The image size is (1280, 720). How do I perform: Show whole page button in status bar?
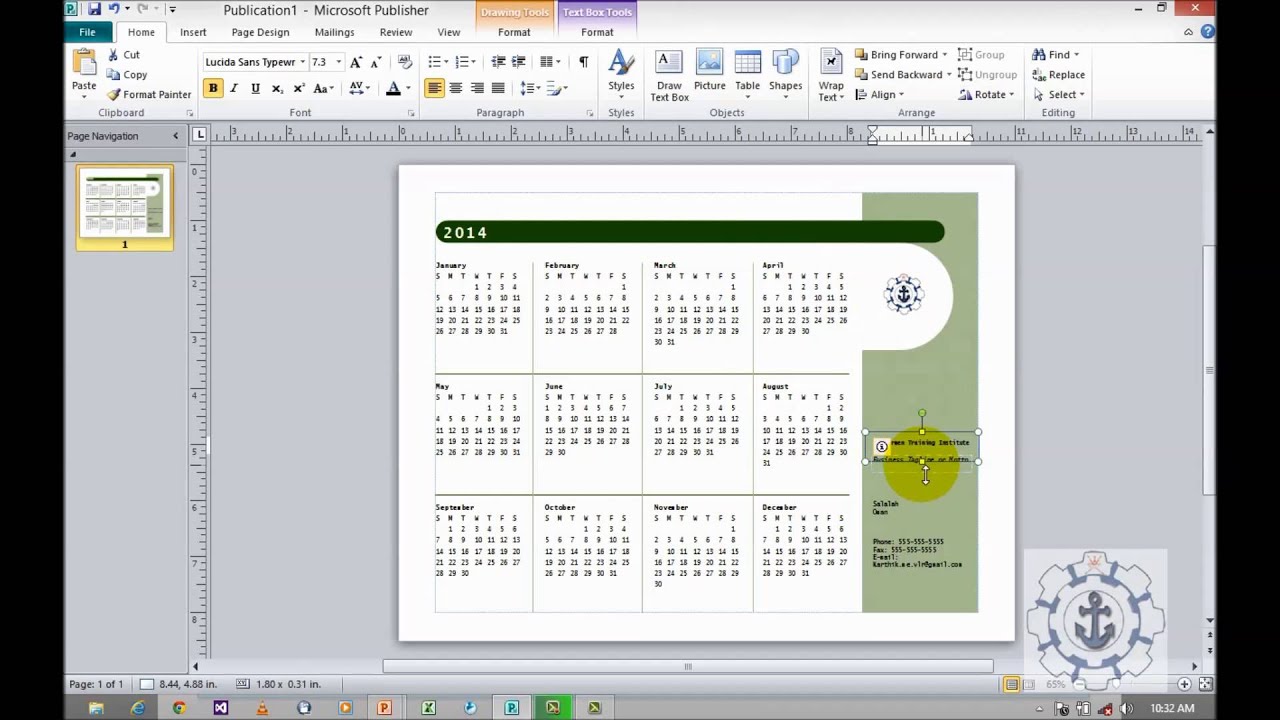pyautogui.click(x=1205, y=685)
